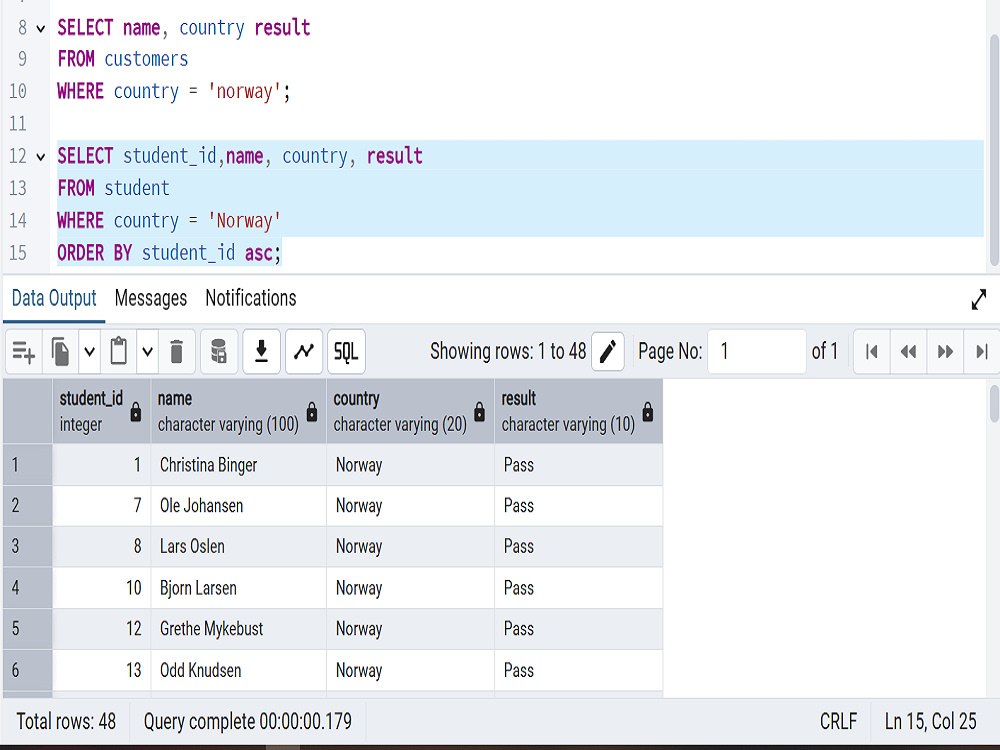Select the top-left corner cell of the grid
1000x750 pixels.
coord(27,411)
